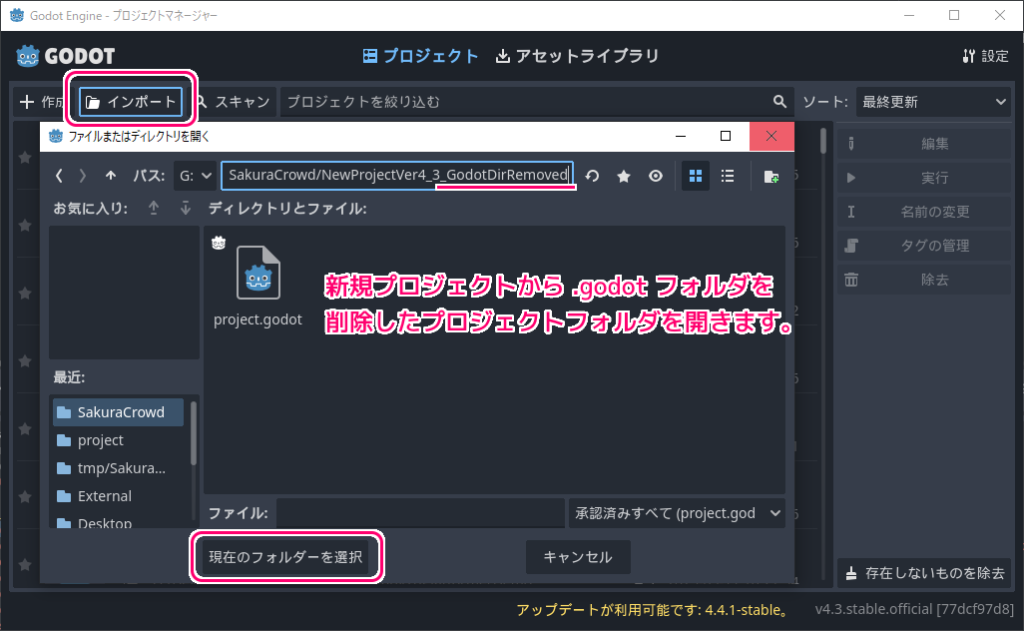Refresh the directory listing
Image resolution: width=1024 pixels, height=631 pixels.
coord(592,175)
